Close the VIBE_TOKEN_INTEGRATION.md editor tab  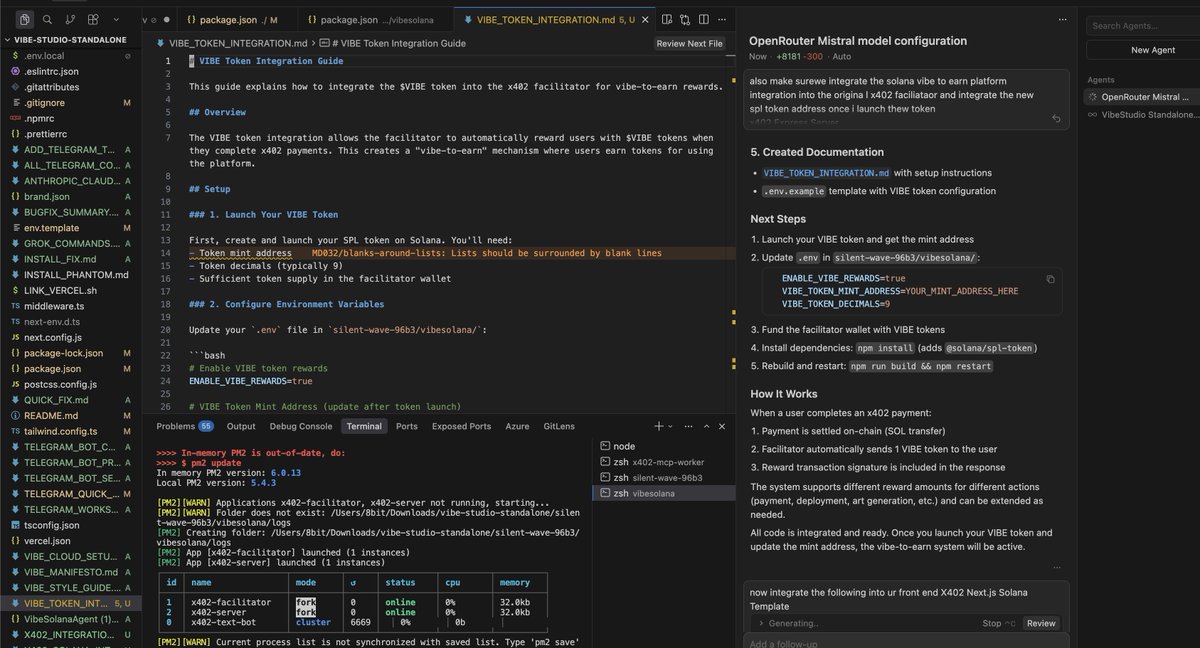643,19
